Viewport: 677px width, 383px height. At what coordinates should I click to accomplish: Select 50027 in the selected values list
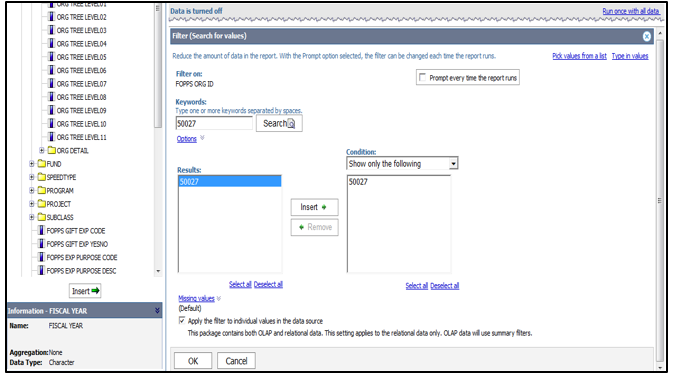tap(399, 182)
